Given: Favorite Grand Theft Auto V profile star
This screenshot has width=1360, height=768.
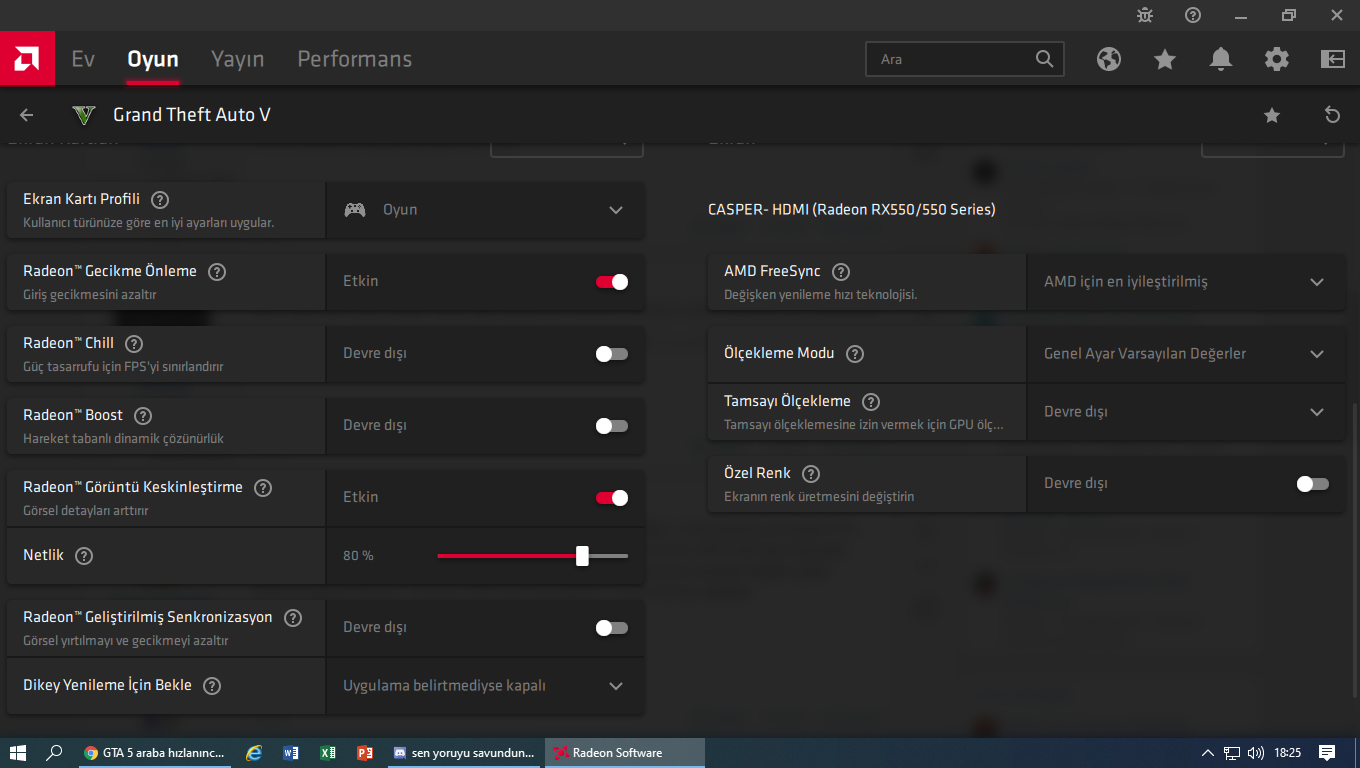Looking at the screenshot, I should tap(1272, 115).
